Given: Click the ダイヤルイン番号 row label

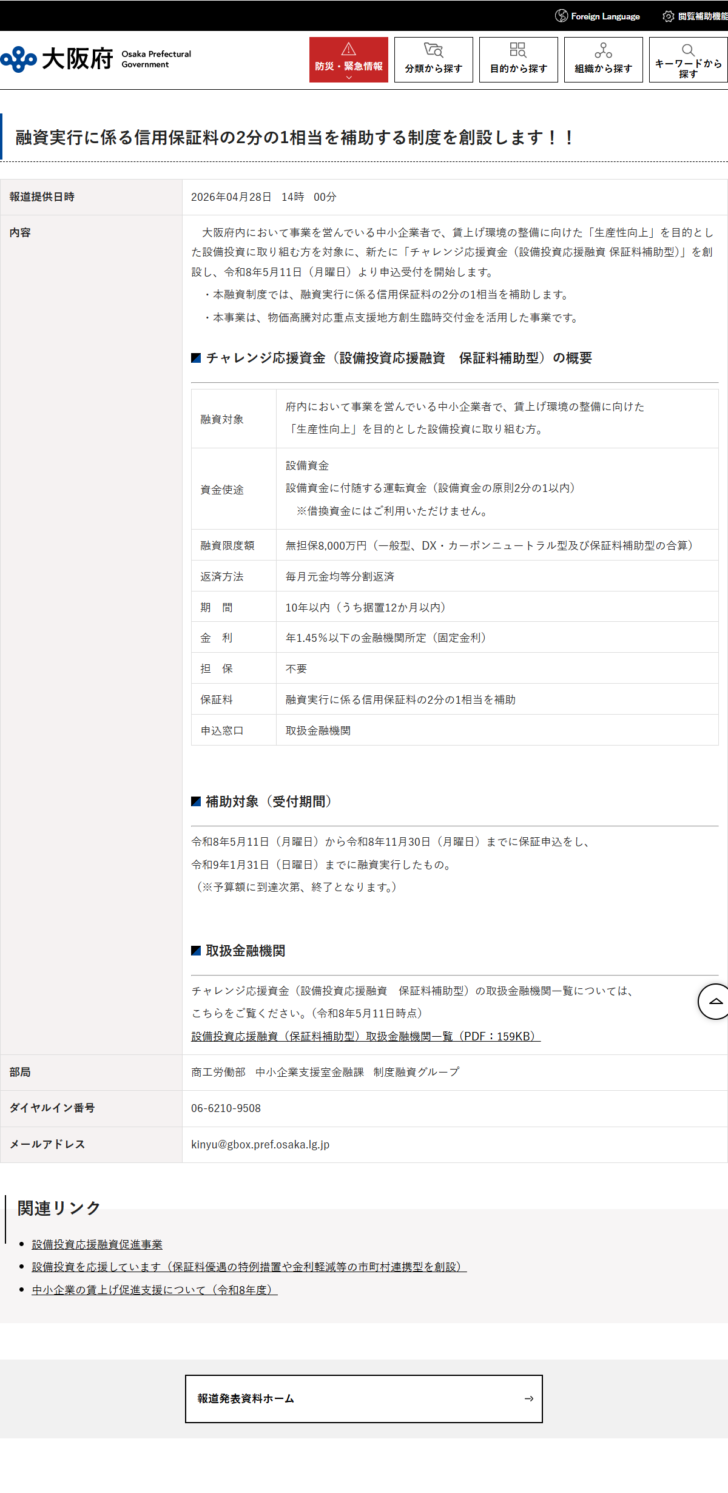Looking at the screenshot, I should click(52, 1108).
